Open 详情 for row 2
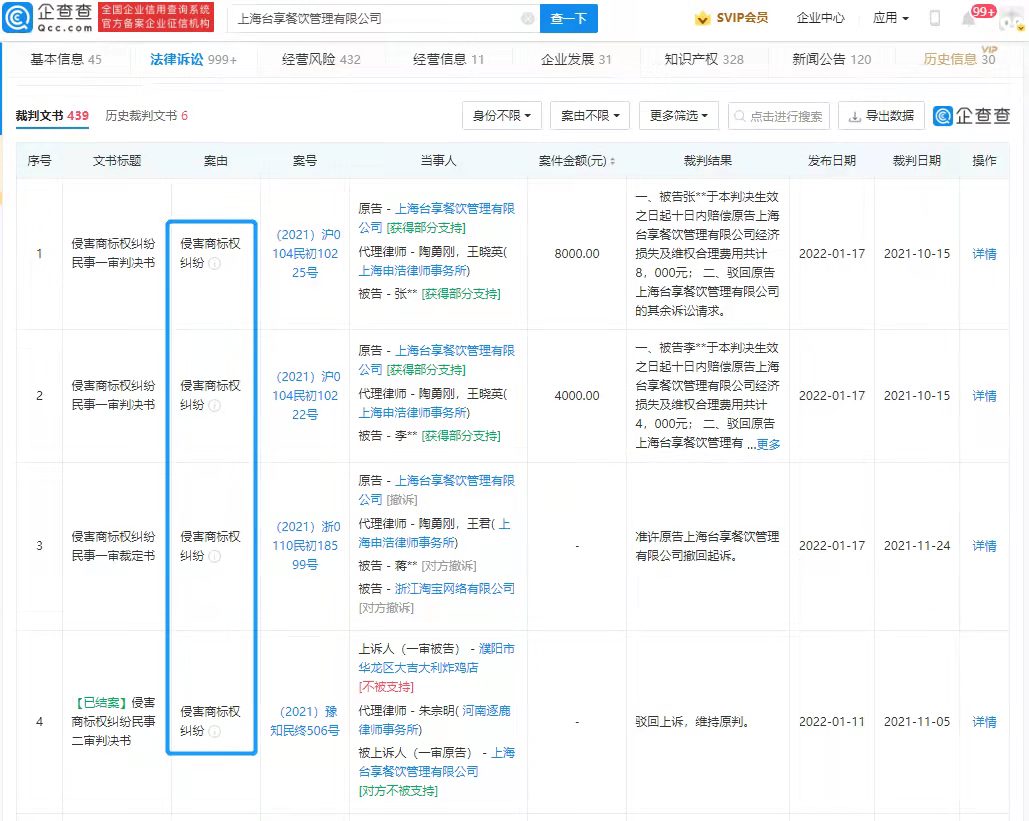The height and width of the screenshot is (821, 1029). tap(984, 396)
